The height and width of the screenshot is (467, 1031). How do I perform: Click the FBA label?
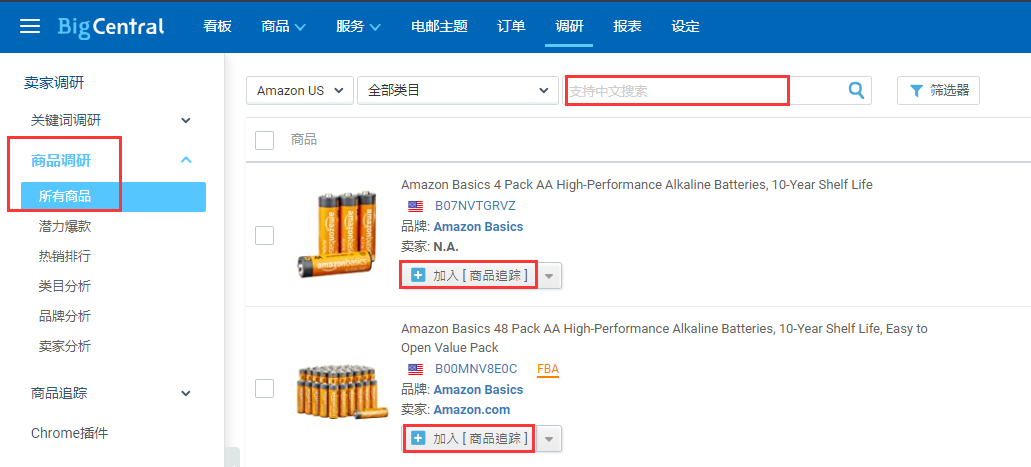pyautogui.click(x=548, y=369)
